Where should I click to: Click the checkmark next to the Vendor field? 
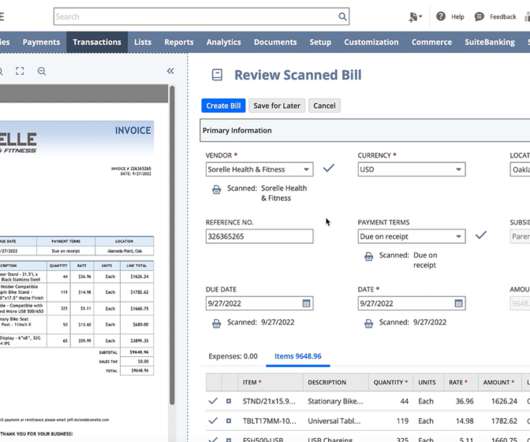click(328, 168)
